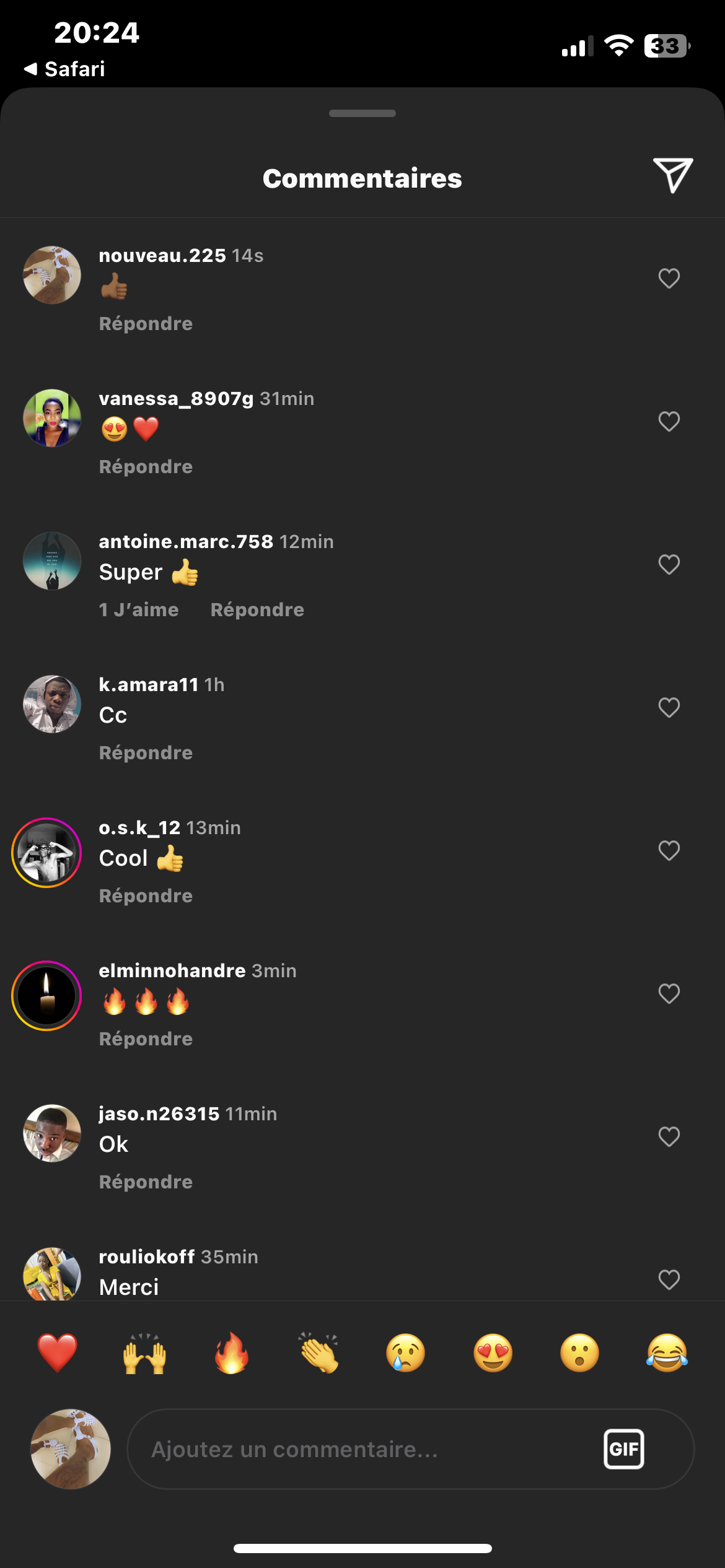Reply to jaso.n26315's Ok comment
Screen dimensions: 725x1568
coord(146,1182)
